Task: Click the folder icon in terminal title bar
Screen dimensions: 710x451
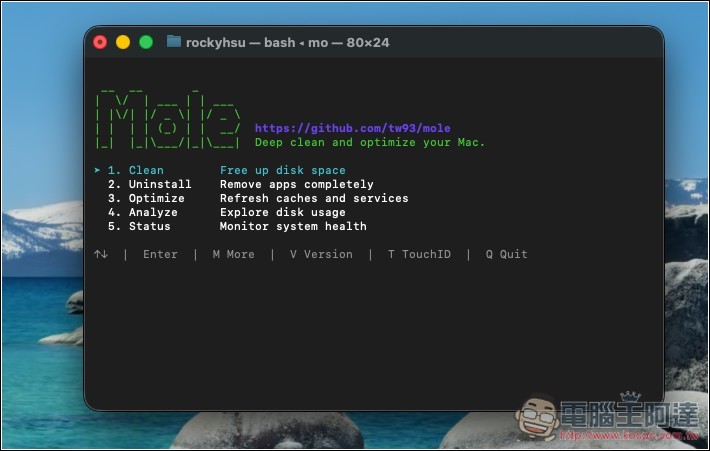Action: 173,42
